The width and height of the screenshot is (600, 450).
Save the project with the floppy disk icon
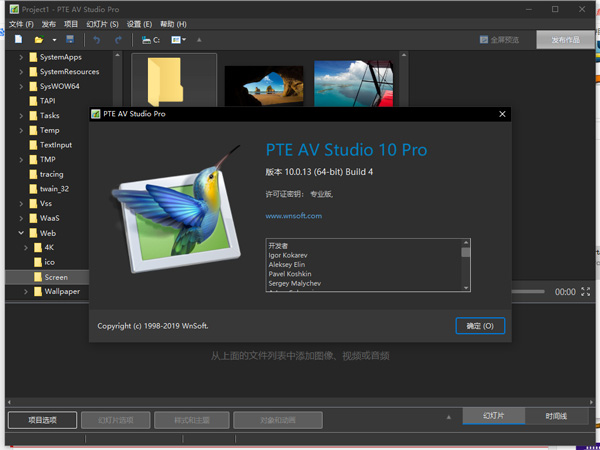(70, 39)
